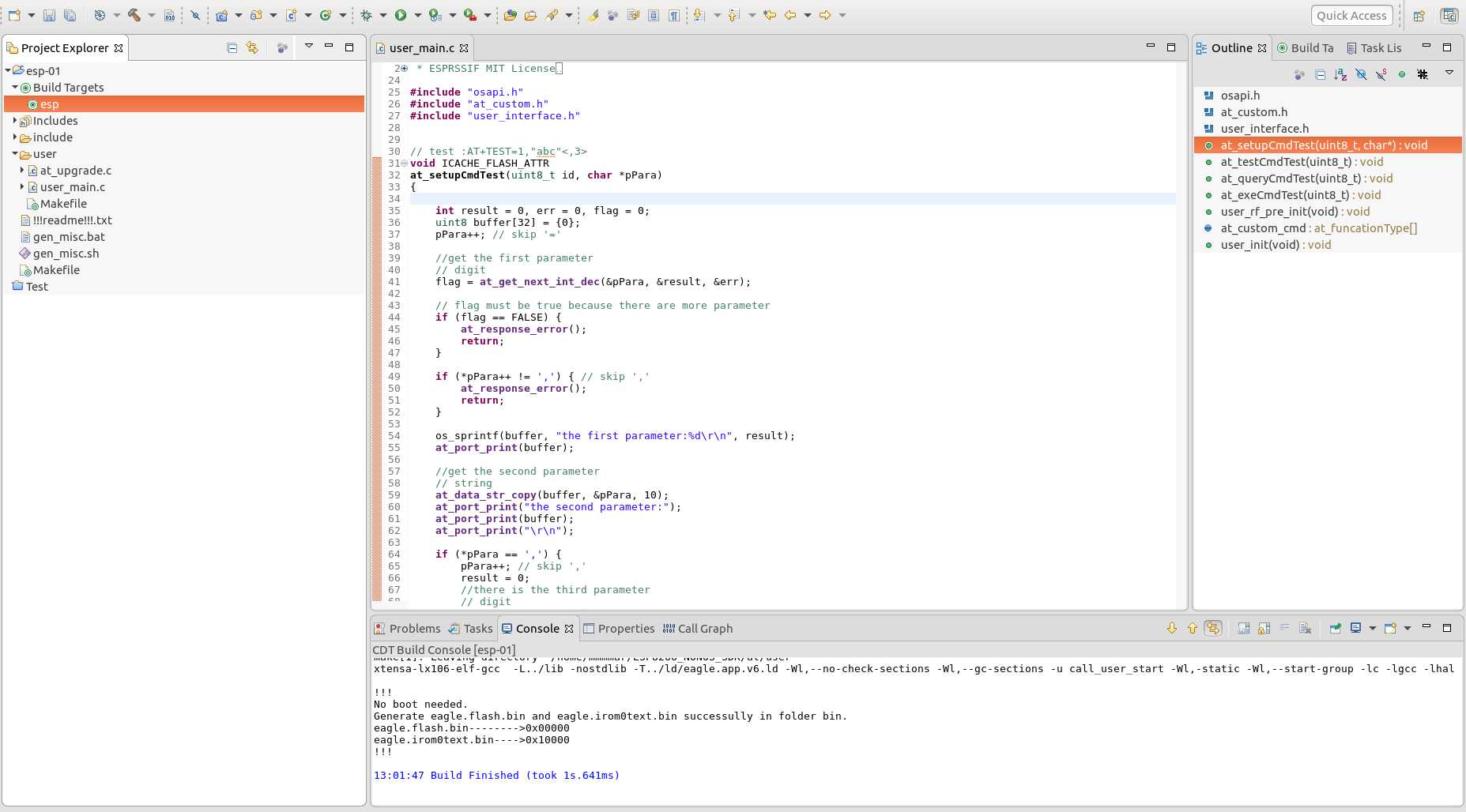Collapse the Build Targets node
Viewport: 1466px width, 812px height.
click(15, 87)
